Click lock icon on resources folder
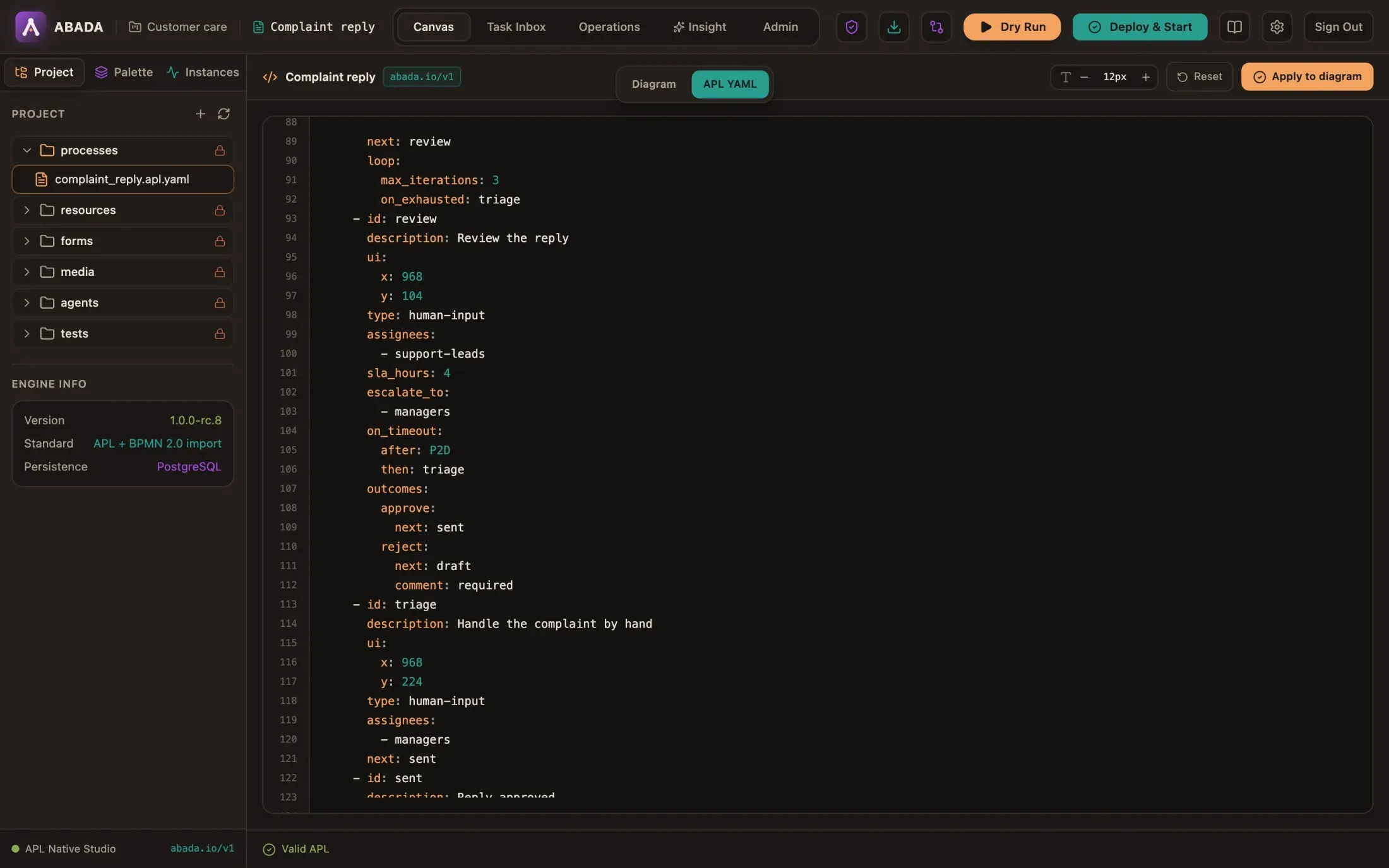The image size is (1389, 868). (x=219, y=210)
